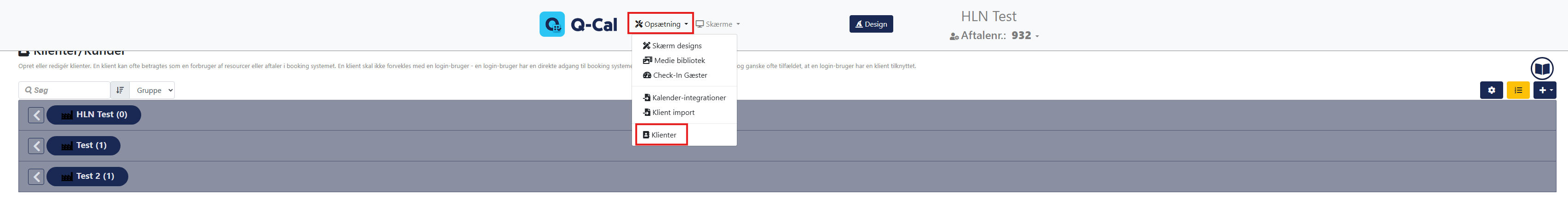Choose Medie bibliotek menu entry
This screenshot has height=223, width=1568.
click(678, 60)
